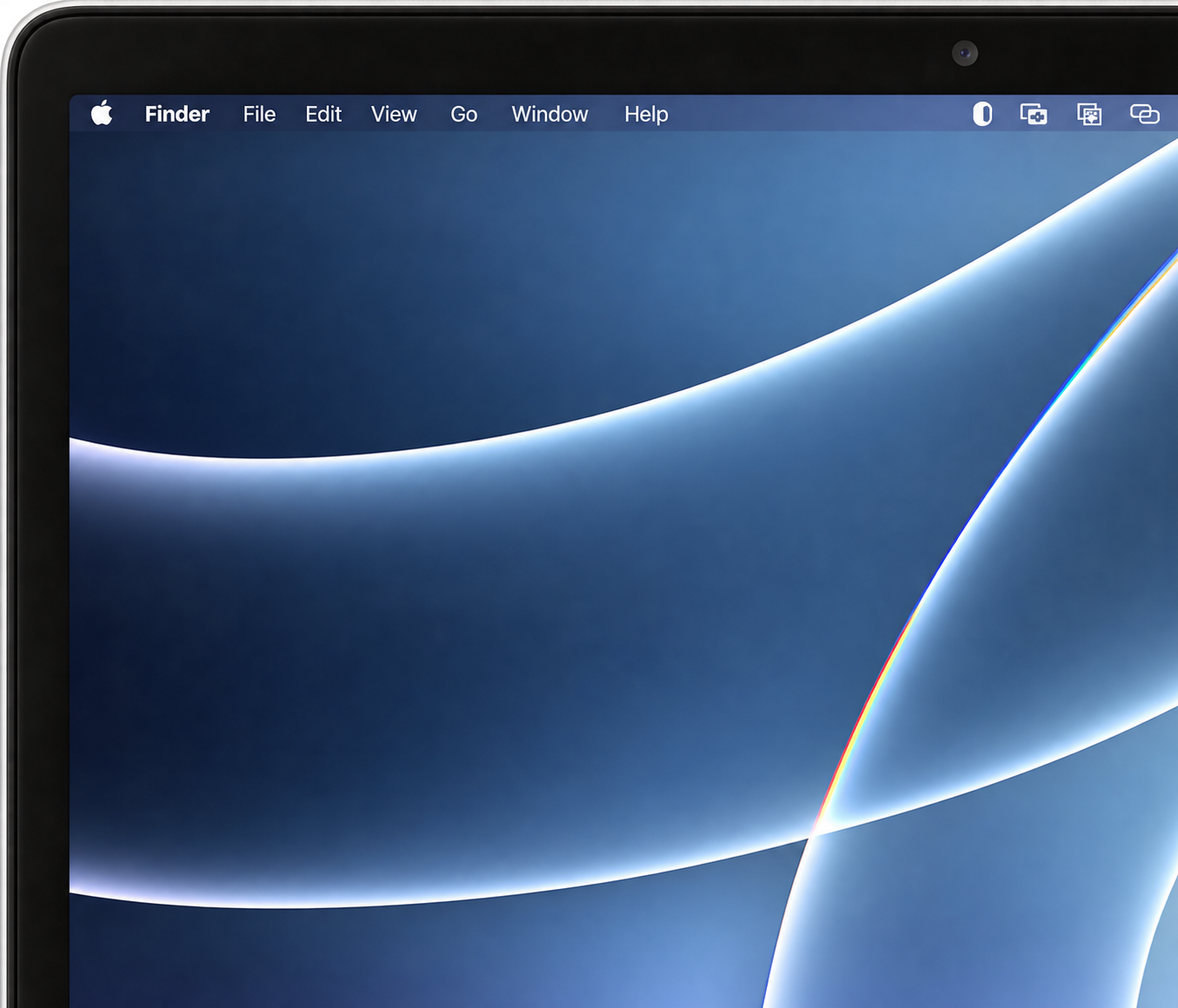Open the Window menu

pos(549,114)
